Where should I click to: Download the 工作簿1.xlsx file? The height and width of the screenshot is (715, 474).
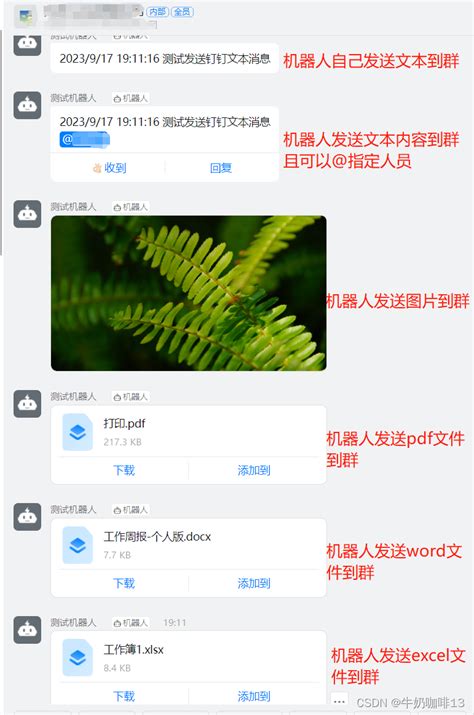tap(124, 696)
